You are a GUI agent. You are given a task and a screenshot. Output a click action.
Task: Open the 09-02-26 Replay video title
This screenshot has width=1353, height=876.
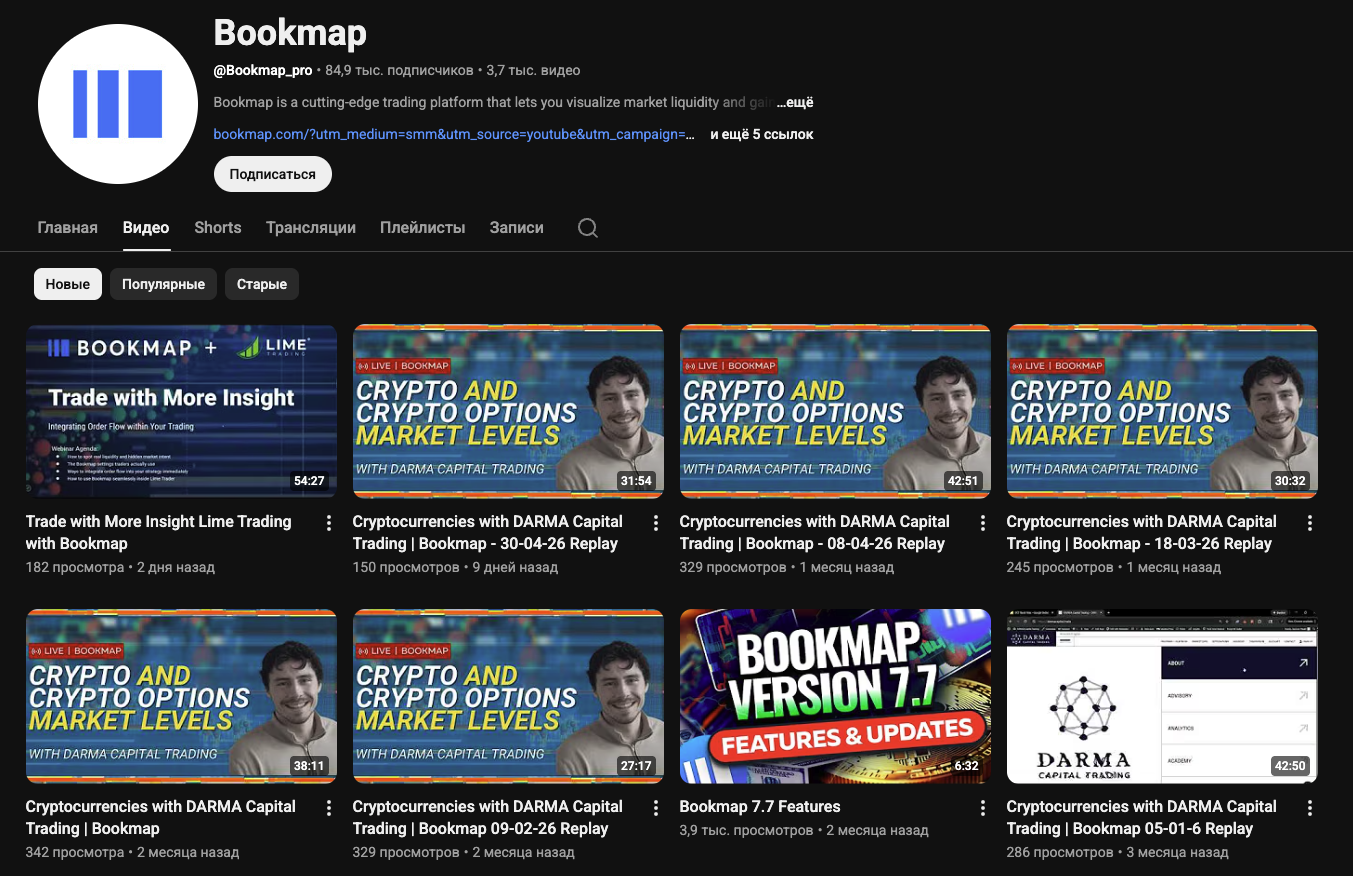(x=488, y=817)
